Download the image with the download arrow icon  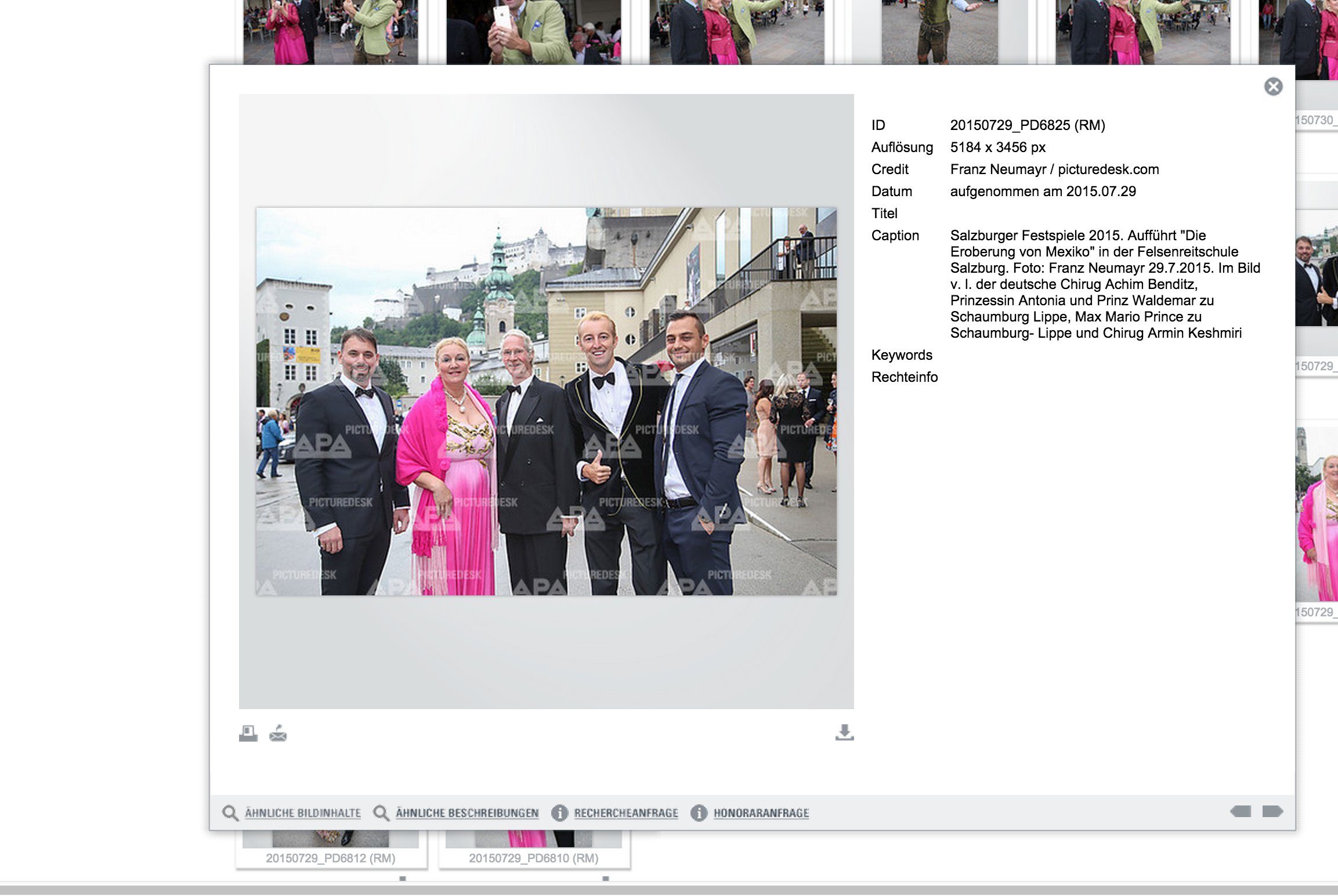click(844, 732)
